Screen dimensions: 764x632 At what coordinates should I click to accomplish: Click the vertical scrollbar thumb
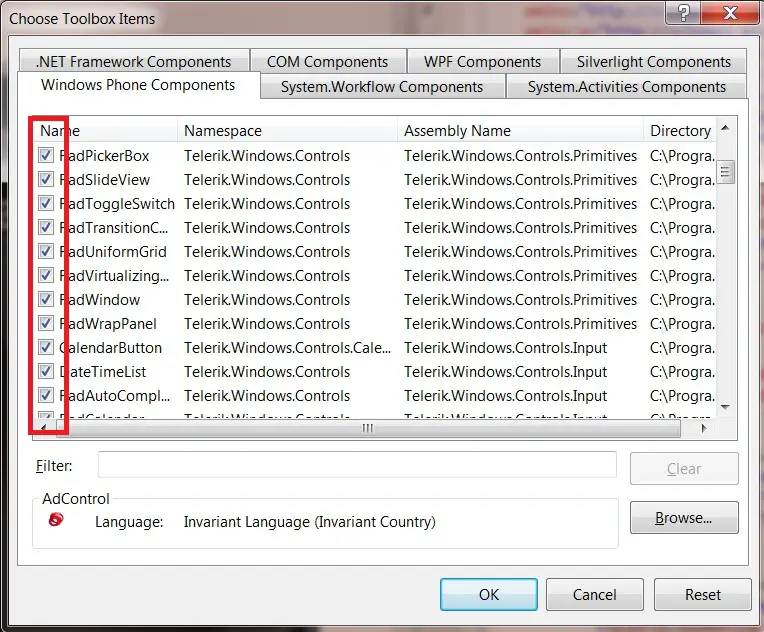[726, 172]
